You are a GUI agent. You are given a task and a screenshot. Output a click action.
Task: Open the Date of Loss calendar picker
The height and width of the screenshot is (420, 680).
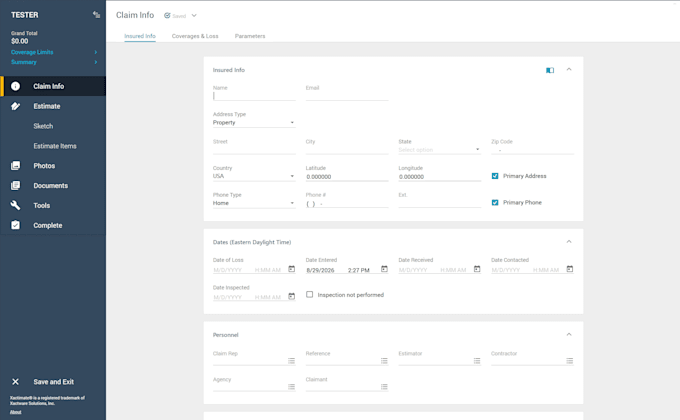click(x=291, y=269)
